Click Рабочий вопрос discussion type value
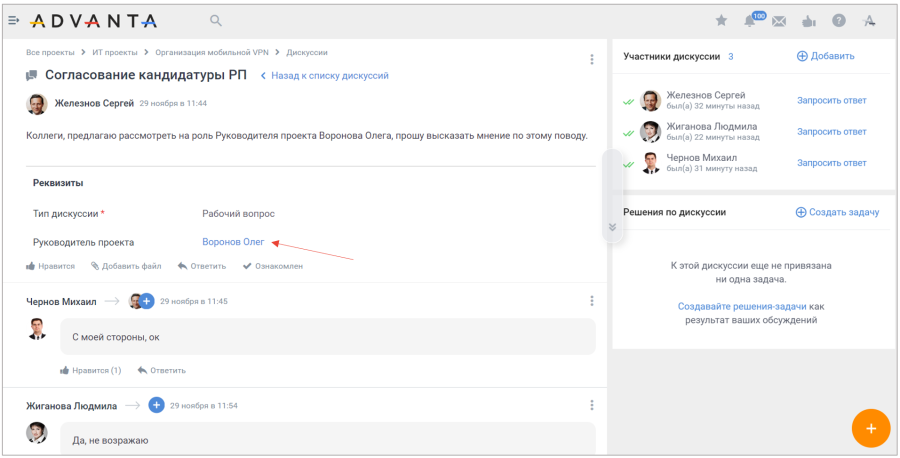 (238, 214)
